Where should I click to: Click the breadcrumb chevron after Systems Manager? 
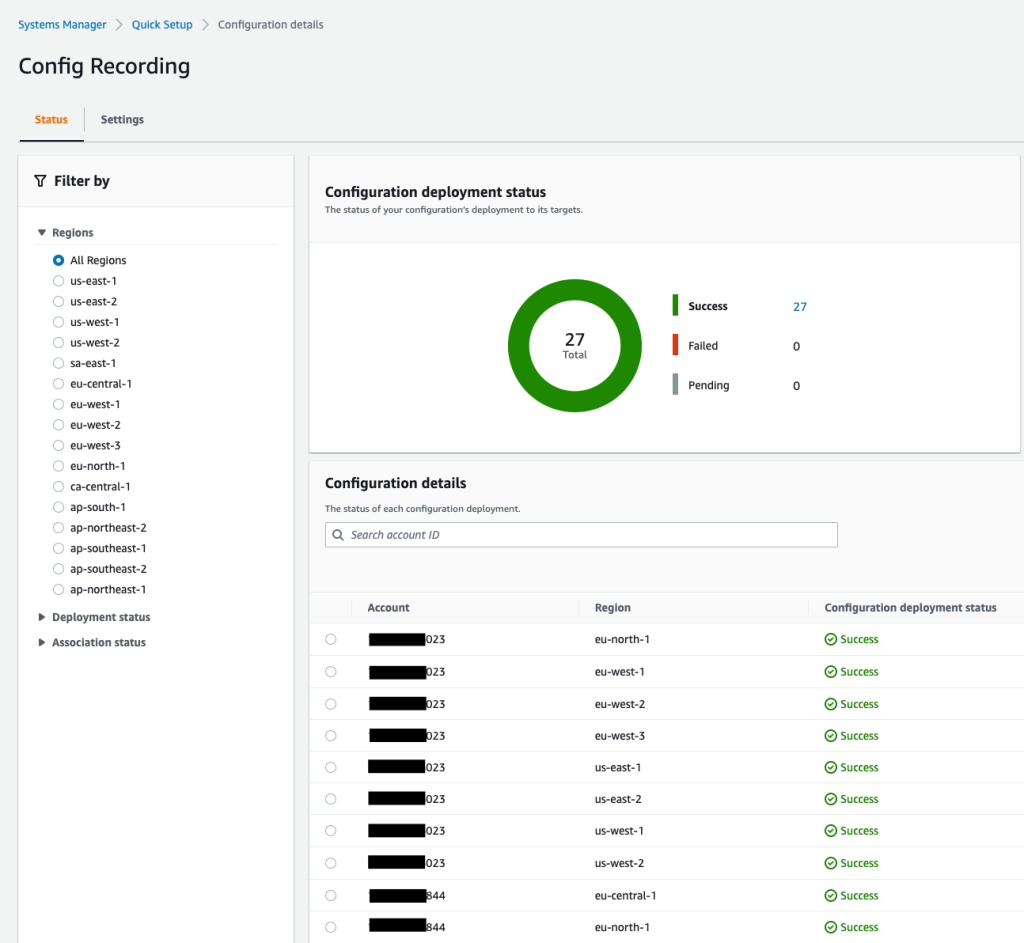pos(119,25)
